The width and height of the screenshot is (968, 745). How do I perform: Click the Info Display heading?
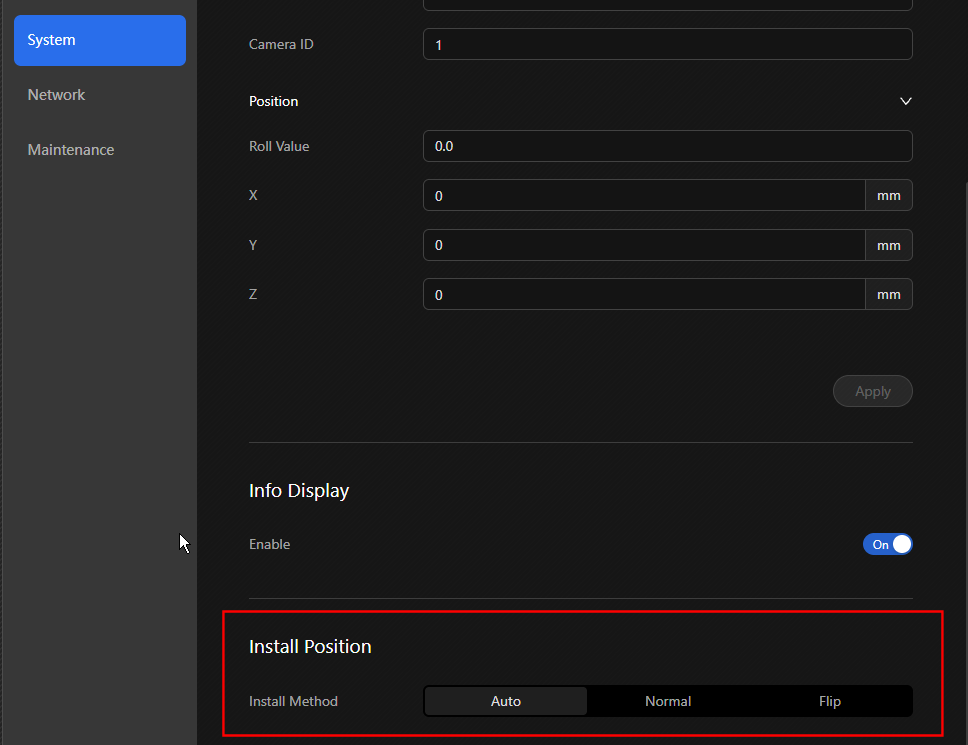coord(299,491)
